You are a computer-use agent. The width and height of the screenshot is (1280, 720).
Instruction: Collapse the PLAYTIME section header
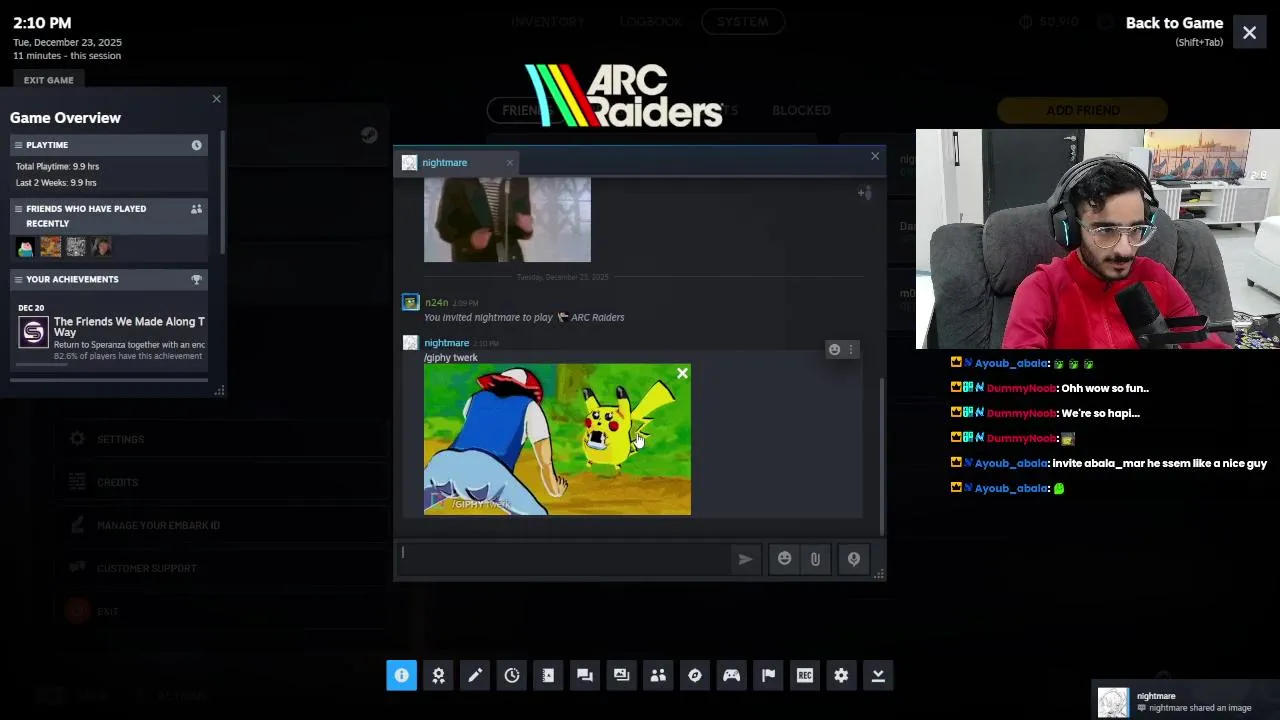(x=109, y=145)
